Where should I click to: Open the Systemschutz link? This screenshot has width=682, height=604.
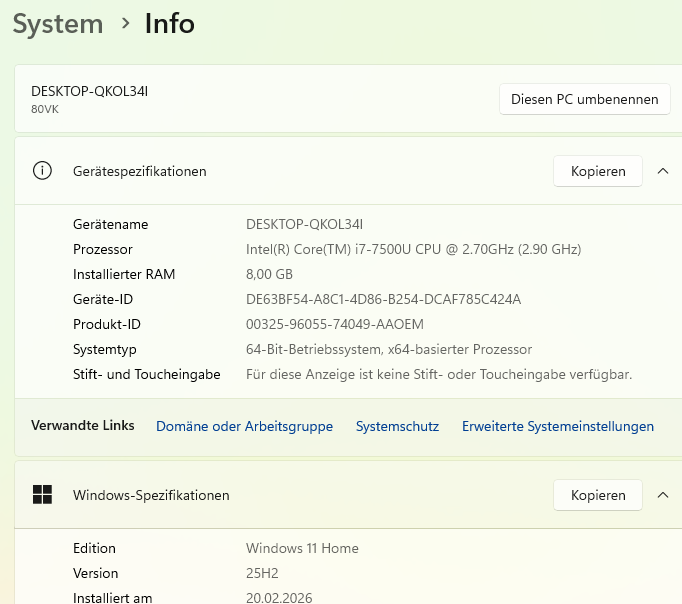pos(397,426)
